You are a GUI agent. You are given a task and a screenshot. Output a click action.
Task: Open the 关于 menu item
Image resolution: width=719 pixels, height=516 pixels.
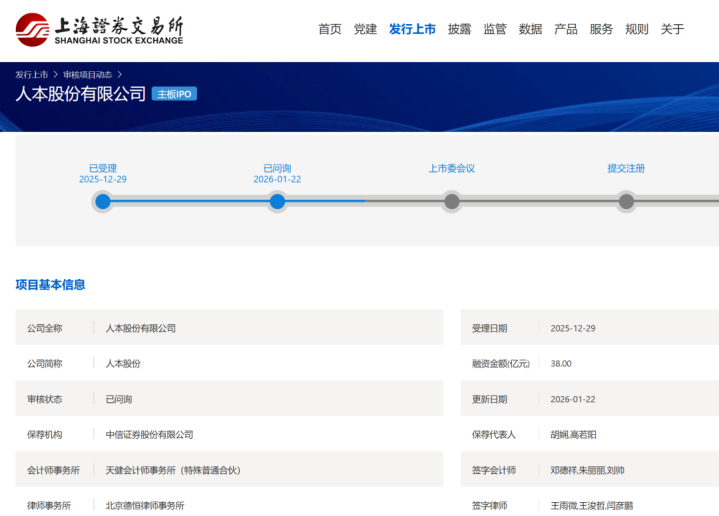(x=672, y=29)
